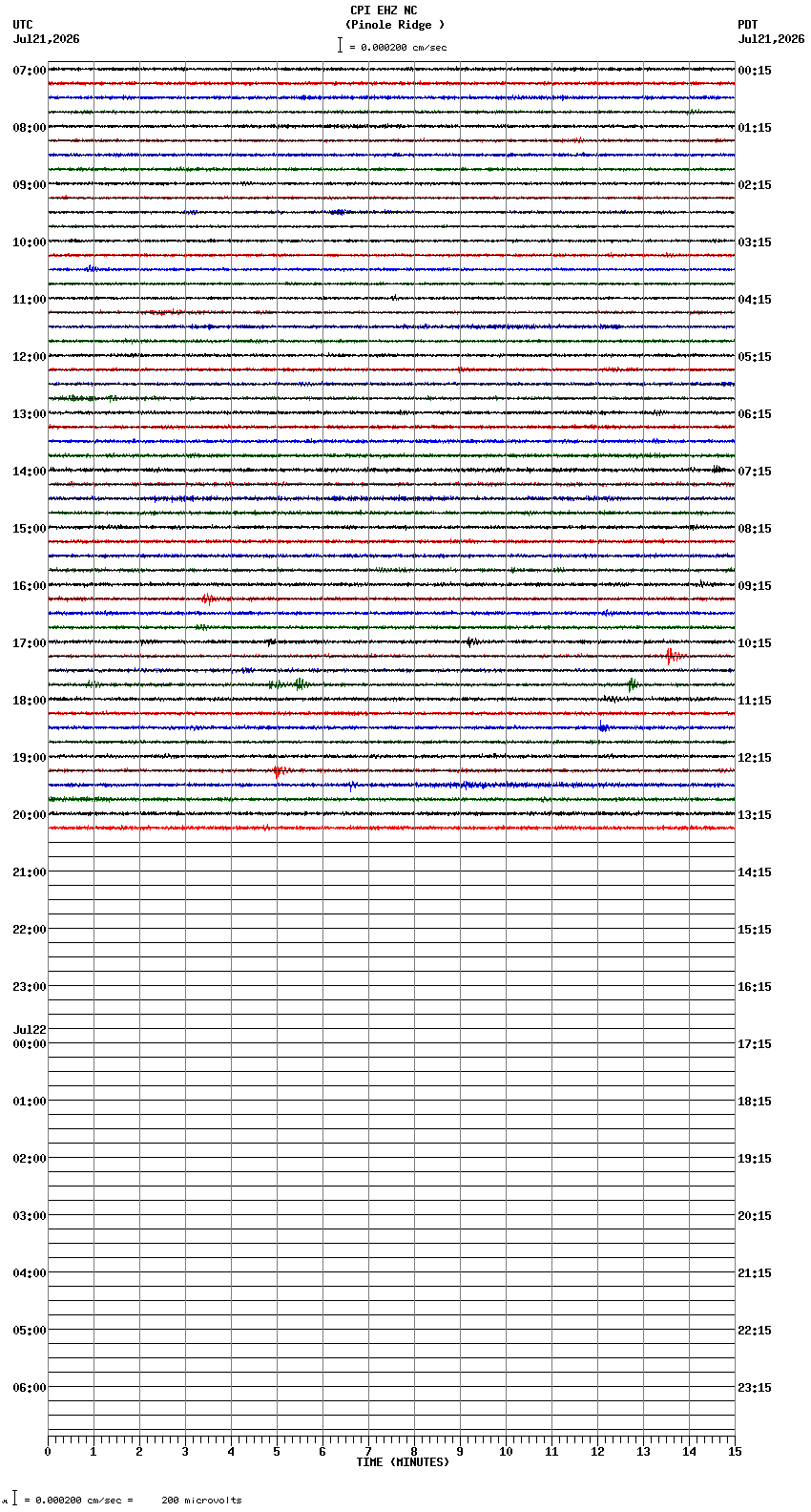Click the blue event near minute 12 at 18:30
The width and height of the screenshot is (811, 1512).
603,727
